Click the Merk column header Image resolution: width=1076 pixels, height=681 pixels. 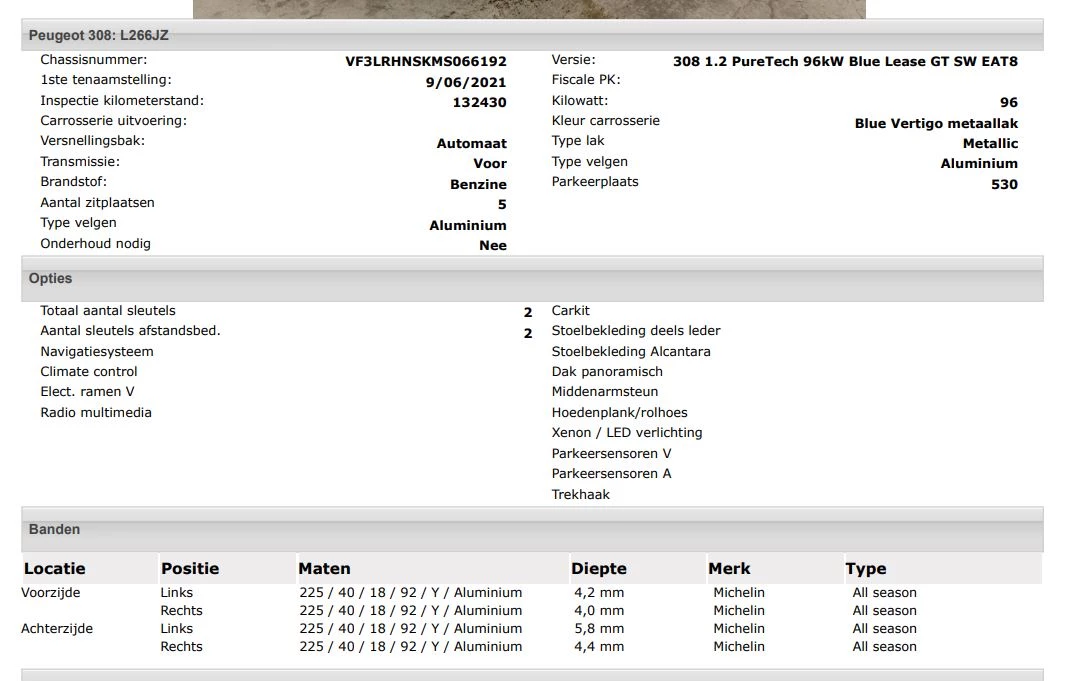pos(729,568)
